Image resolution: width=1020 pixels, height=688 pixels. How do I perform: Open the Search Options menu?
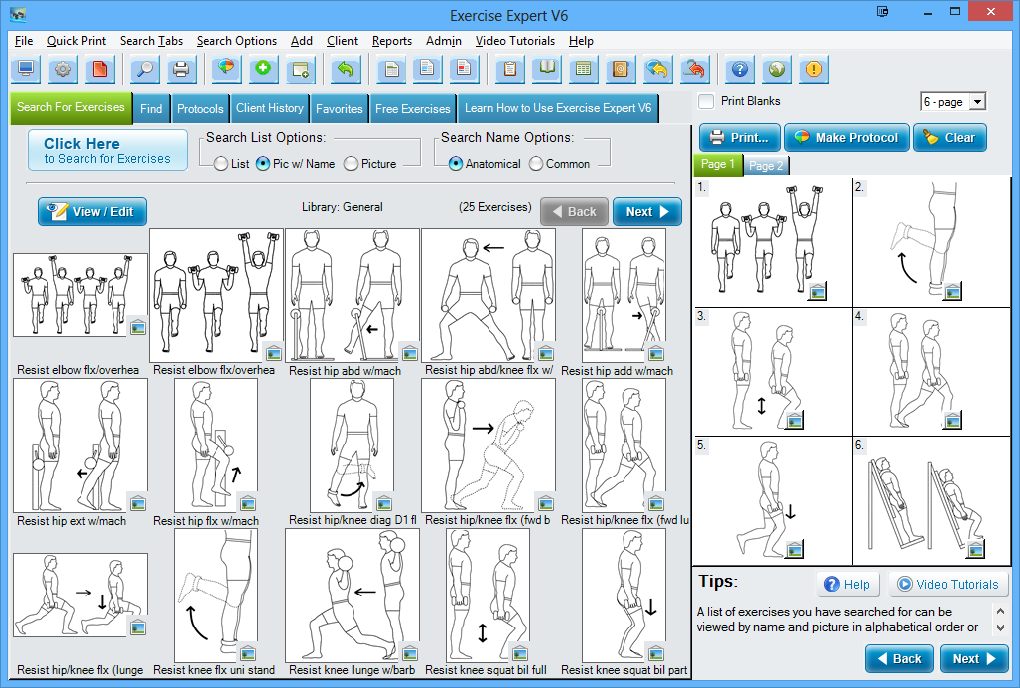[x=237, y=41]
